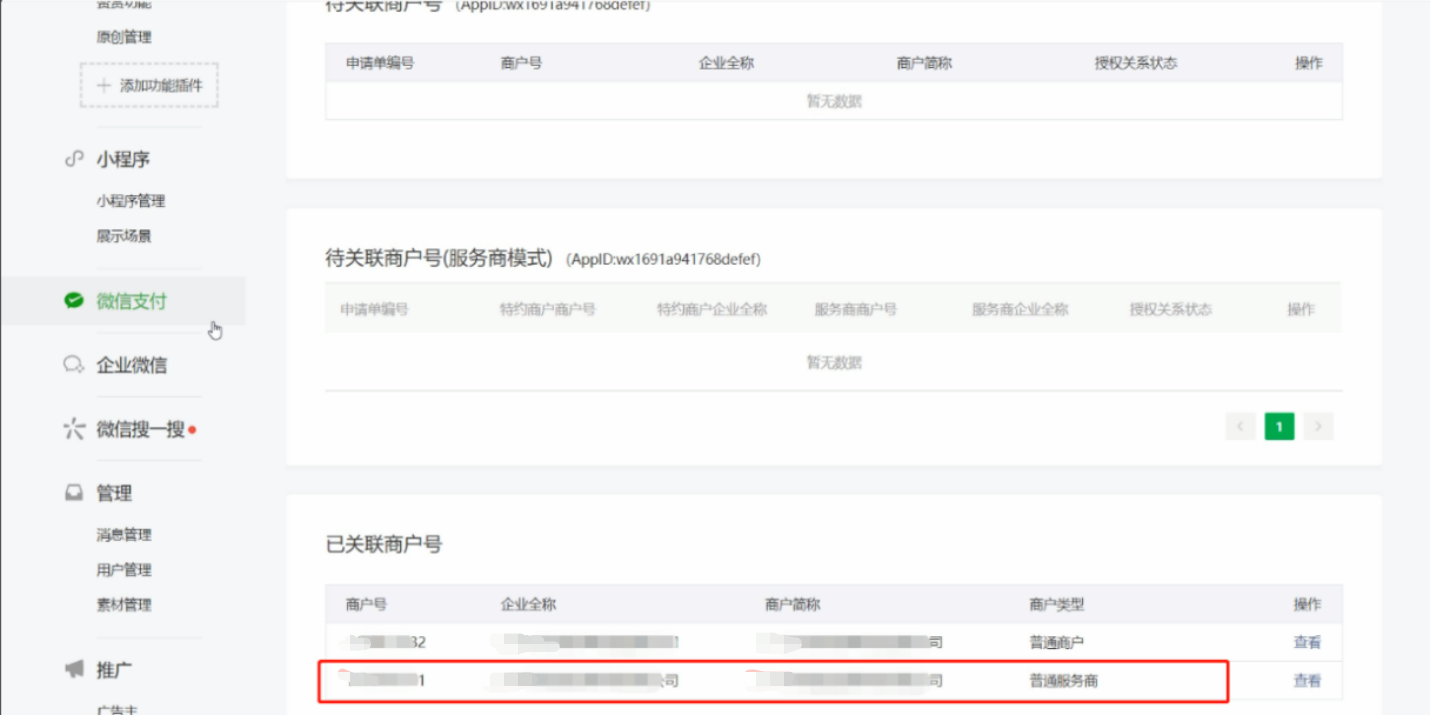Click the 企业微信 chat bubble icon

[73, 365]
